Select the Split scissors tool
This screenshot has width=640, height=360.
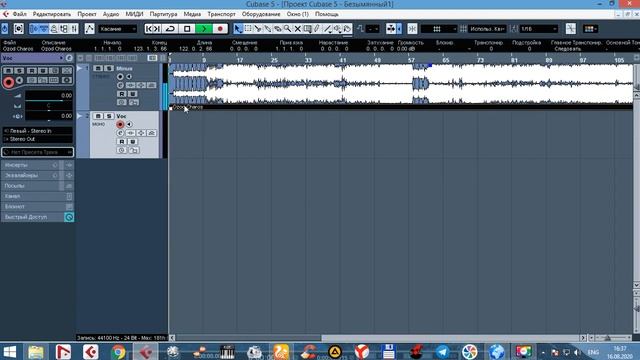pos(258,29)
